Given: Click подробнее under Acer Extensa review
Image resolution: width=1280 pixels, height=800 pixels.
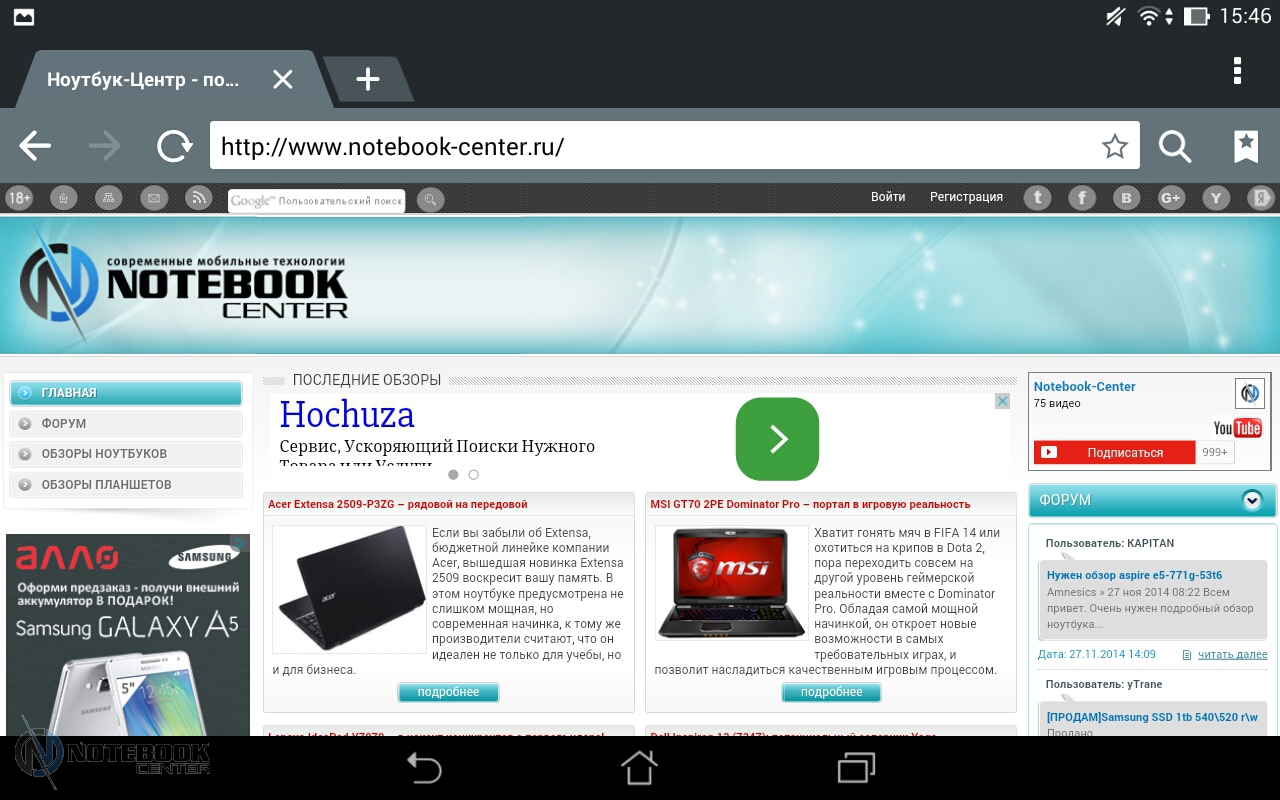Looking at the screenshot, I should [448, 692].
